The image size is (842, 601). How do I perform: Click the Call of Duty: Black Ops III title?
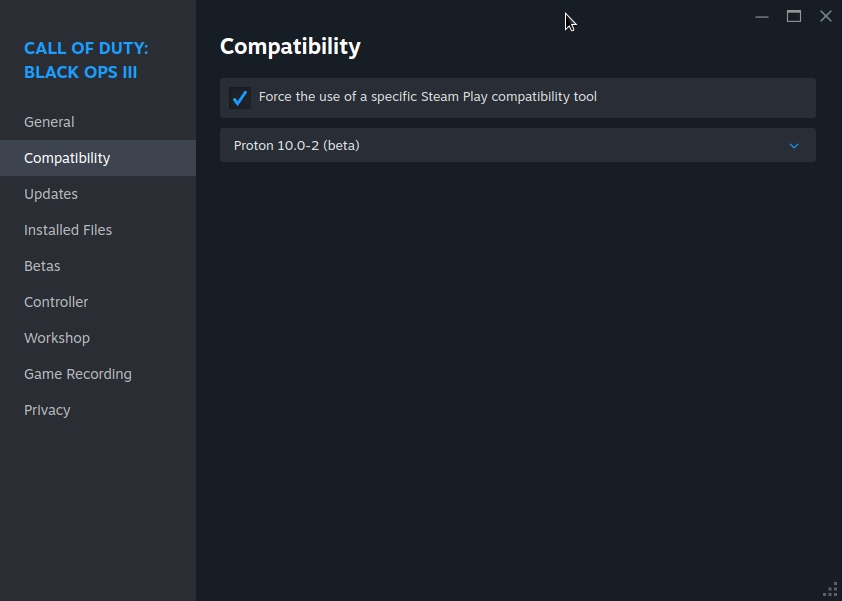(x=86, y=60)
